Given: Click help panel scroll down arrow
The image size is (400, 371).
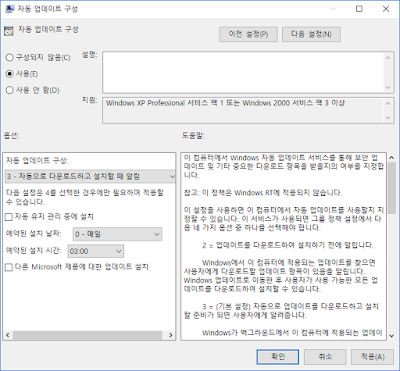Looking at the screenshot, I should click(392, 335).
